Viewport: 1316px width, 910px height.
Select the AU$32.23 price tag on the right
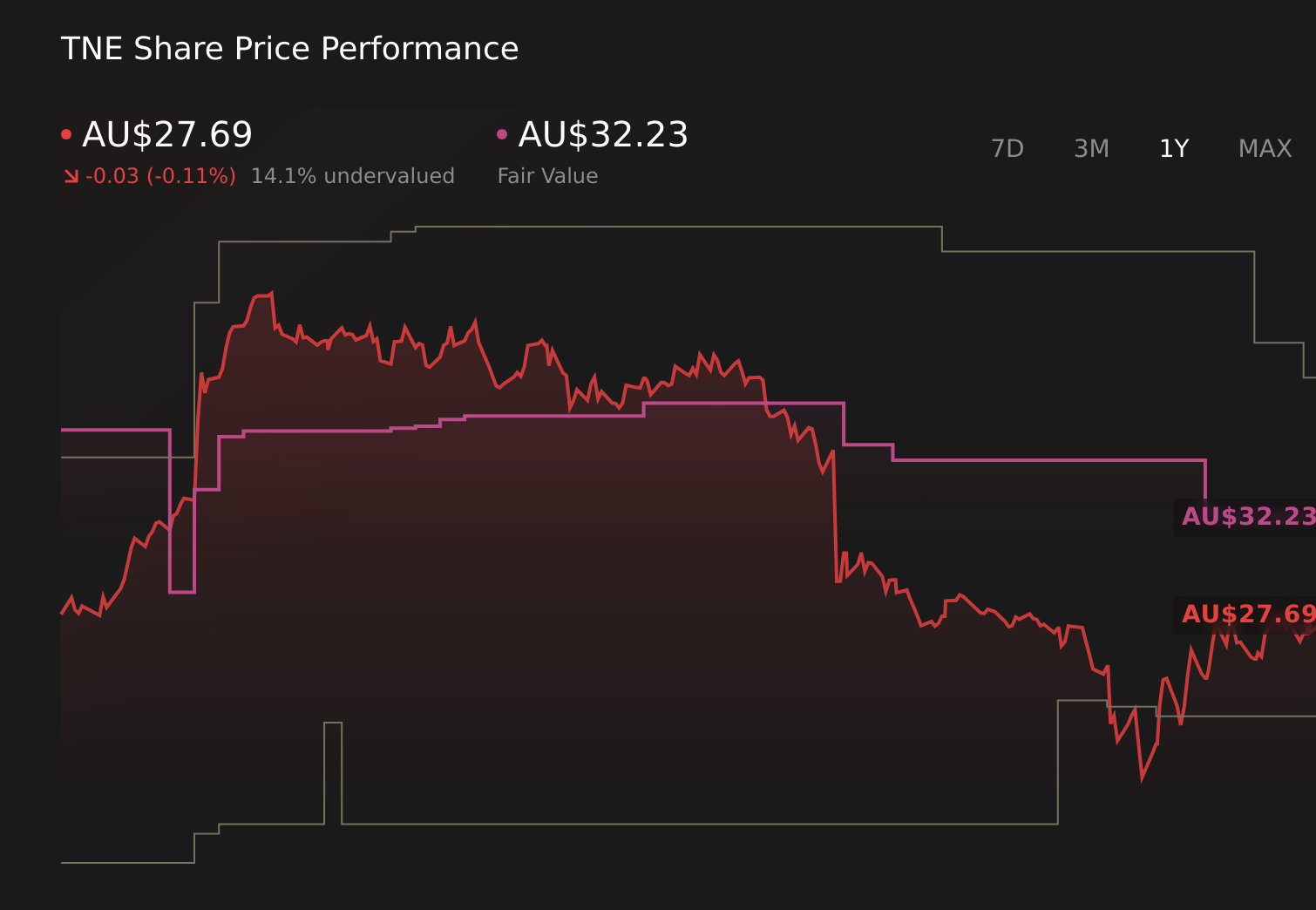(1246, 517)
